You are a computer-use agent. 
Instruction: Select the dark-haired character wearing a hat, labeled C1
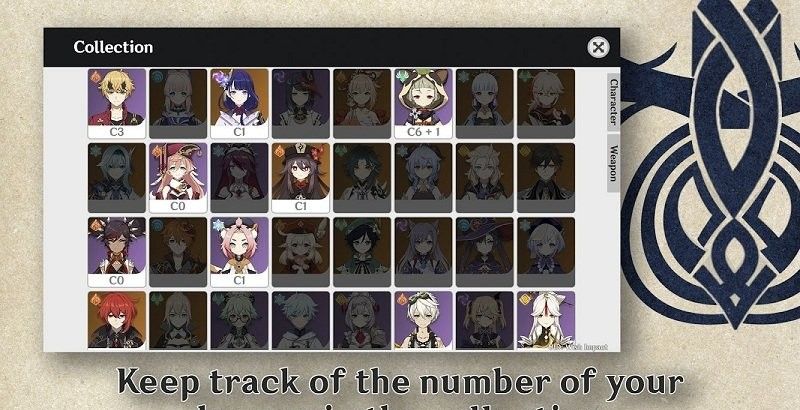tap(301, 178)
